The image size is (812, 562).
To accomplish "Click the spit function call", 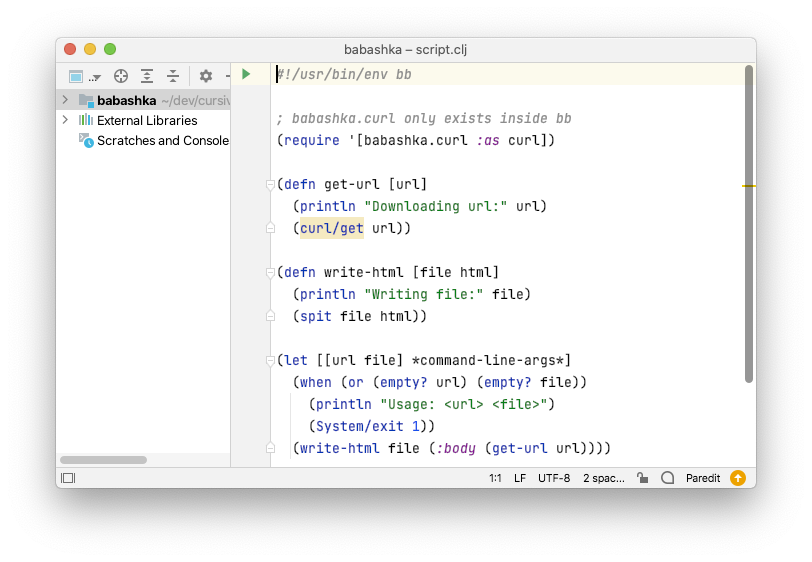I will (316, 316).
